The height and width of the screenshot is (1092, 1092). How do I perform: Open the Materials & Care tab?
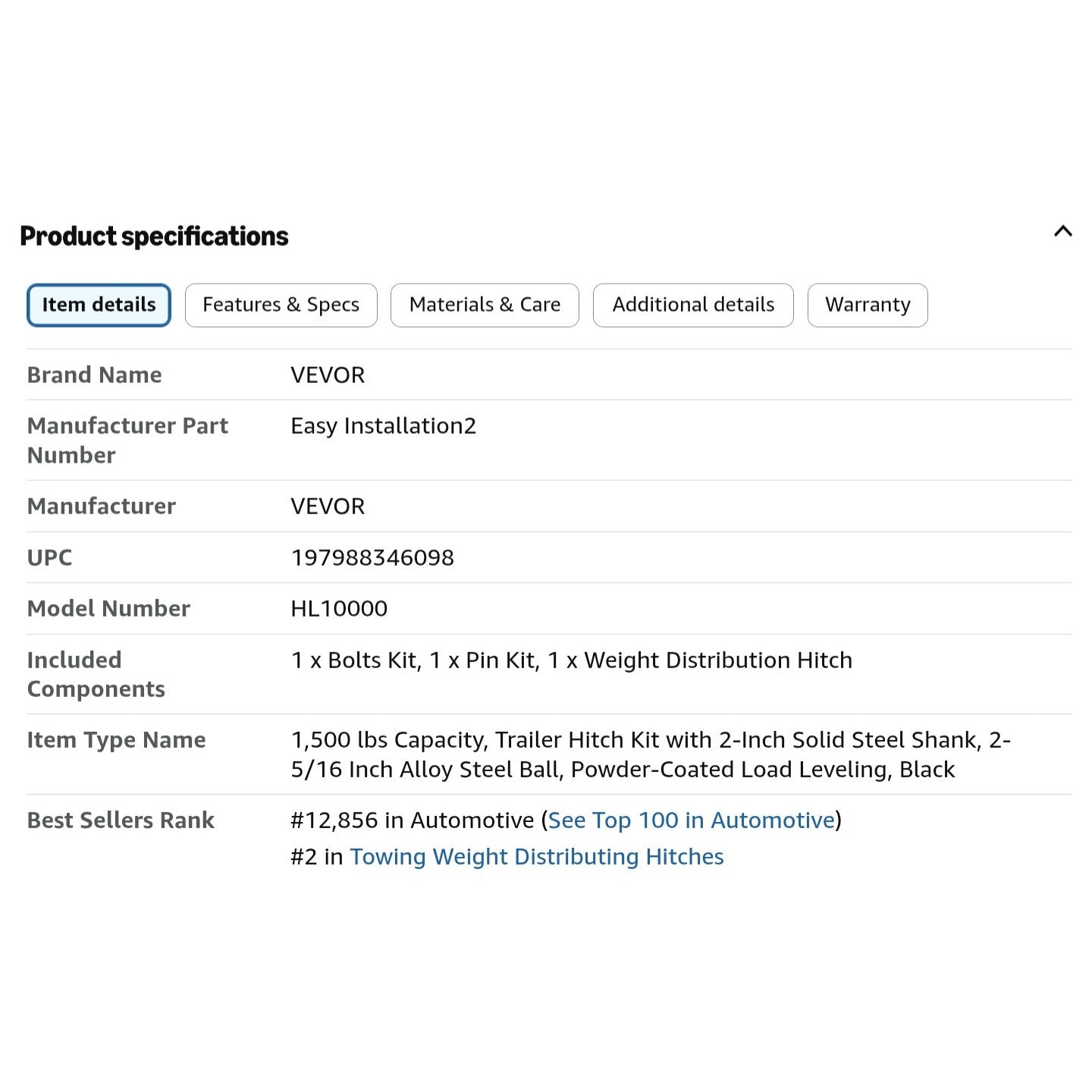coord(485,305)
